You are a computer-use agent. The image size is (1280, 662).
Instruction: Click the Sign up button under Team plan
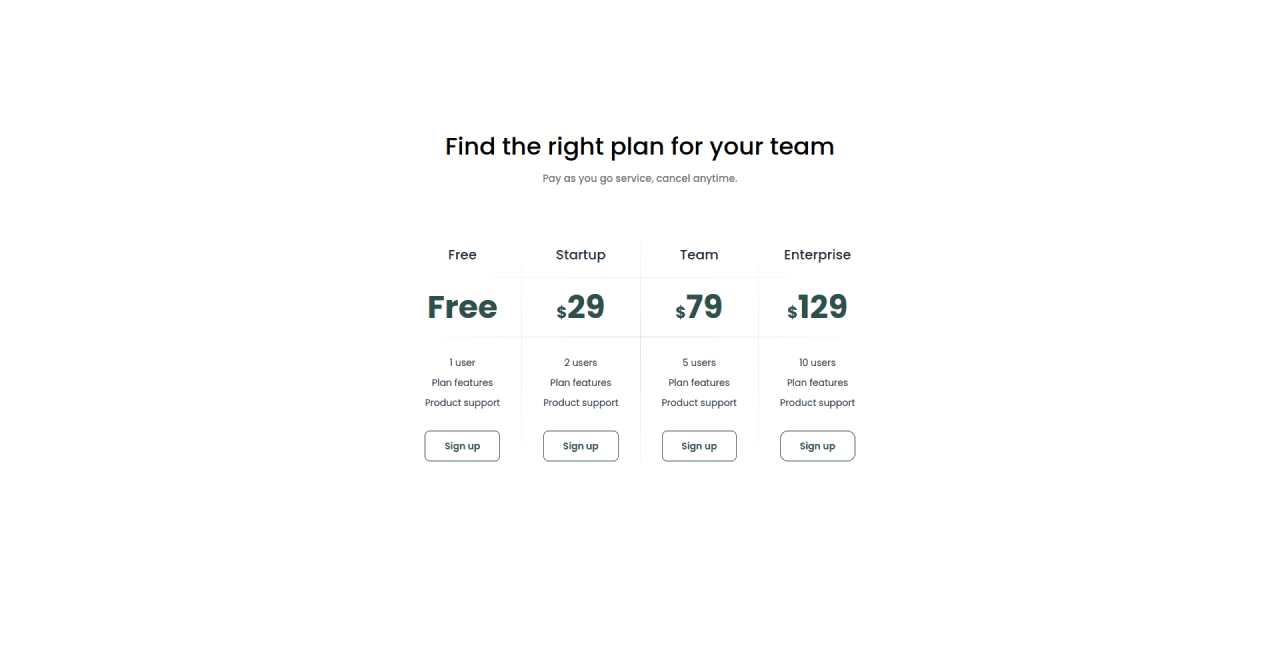(x=699, y=446)
